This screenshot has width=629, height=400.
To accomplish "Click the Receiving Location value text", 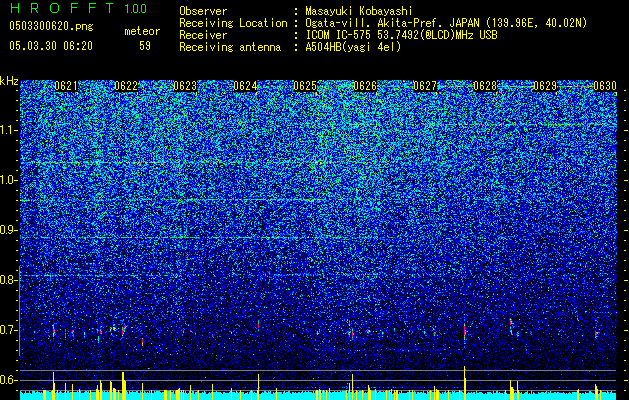I will pyautogui.click(x=446, y=23).
